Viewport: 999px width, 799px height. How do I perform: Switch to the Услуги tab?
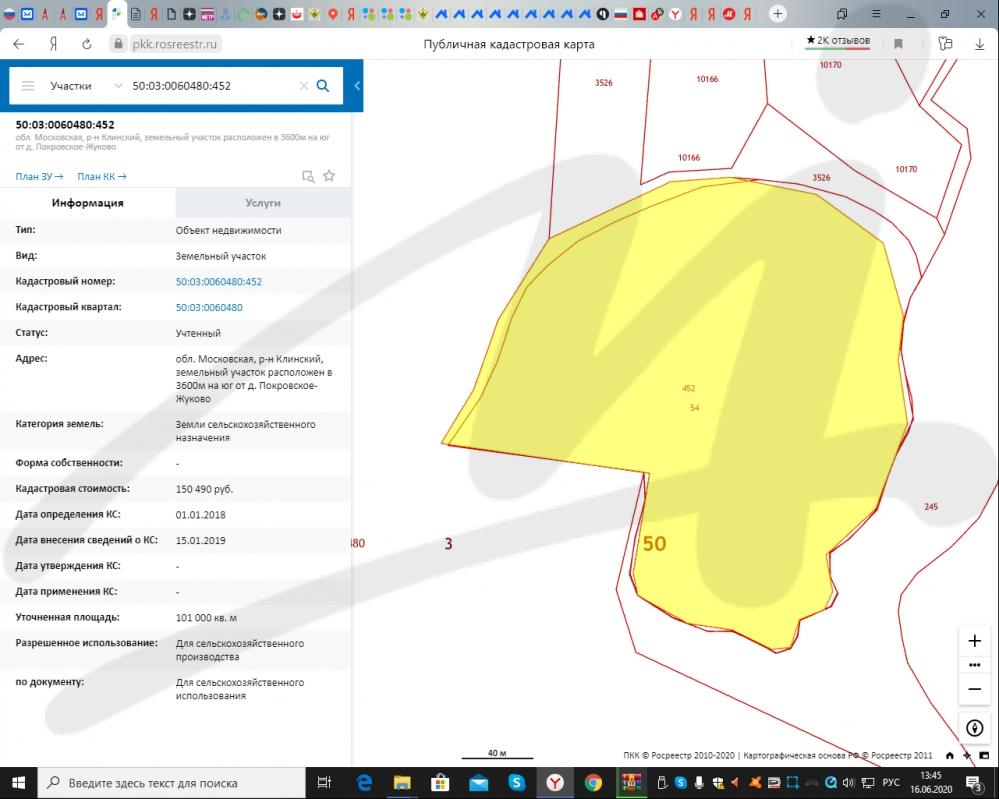[263, 203]
